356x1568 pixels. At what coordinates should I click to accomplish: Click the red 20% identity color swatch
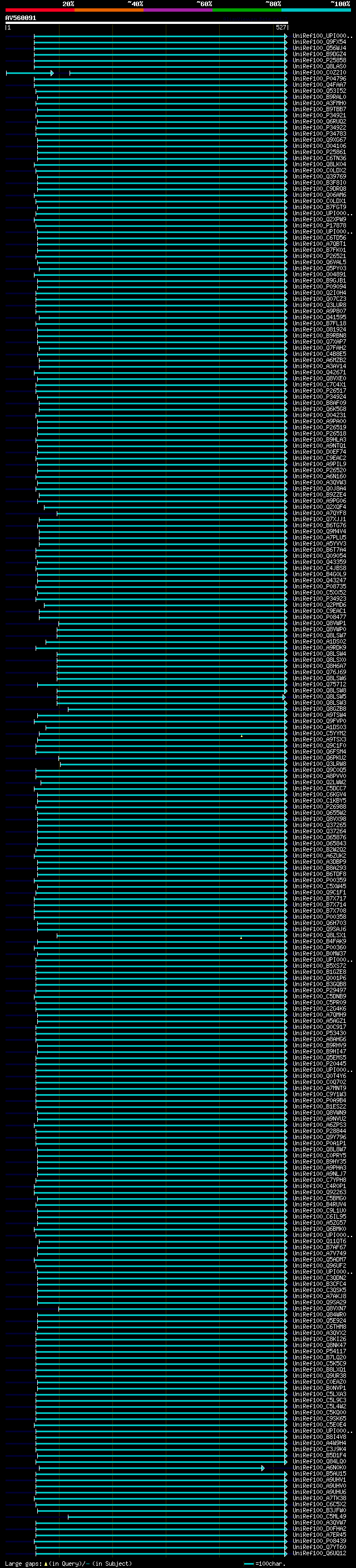(x=39, y=10)
